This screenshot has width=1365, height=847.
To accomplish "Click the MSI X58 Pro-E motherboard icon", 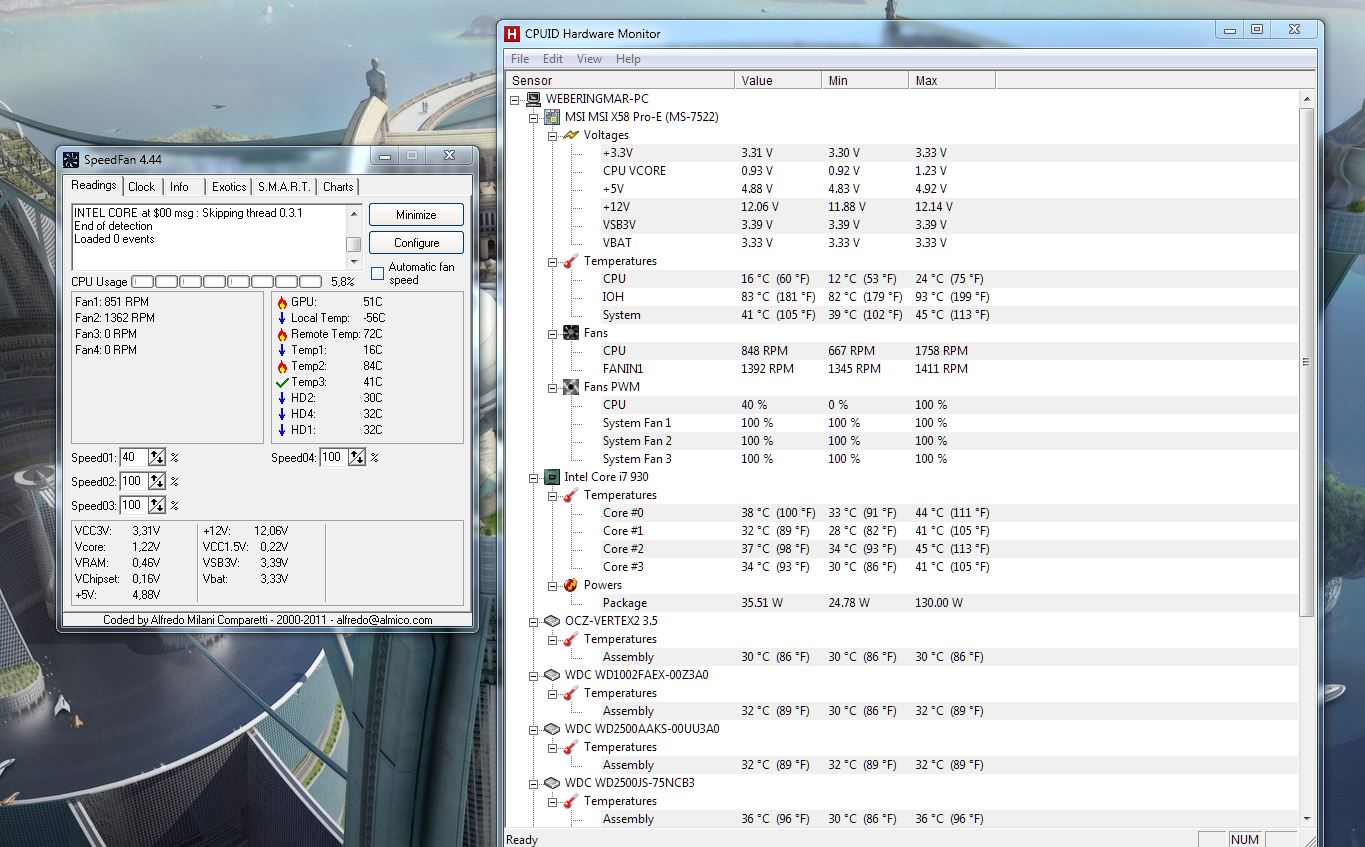I will [x=552, y=117].
